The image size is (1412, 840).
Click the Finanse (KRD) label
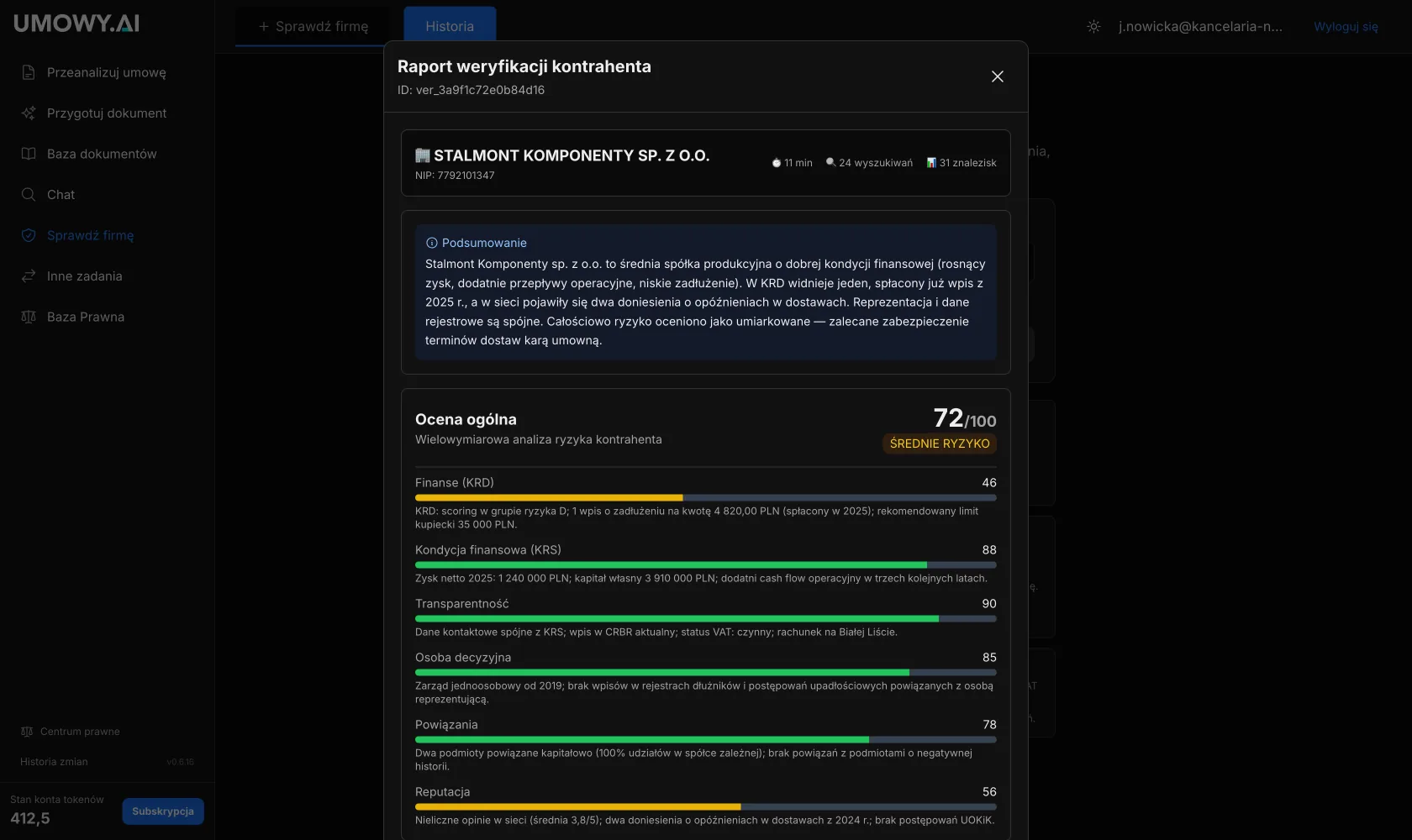click(455, 483)
